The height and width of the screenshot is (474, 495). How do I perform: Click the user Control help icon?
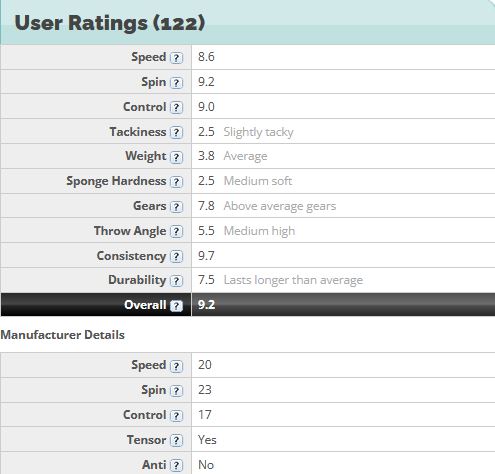pyautogui.click(x=176, y=108)
